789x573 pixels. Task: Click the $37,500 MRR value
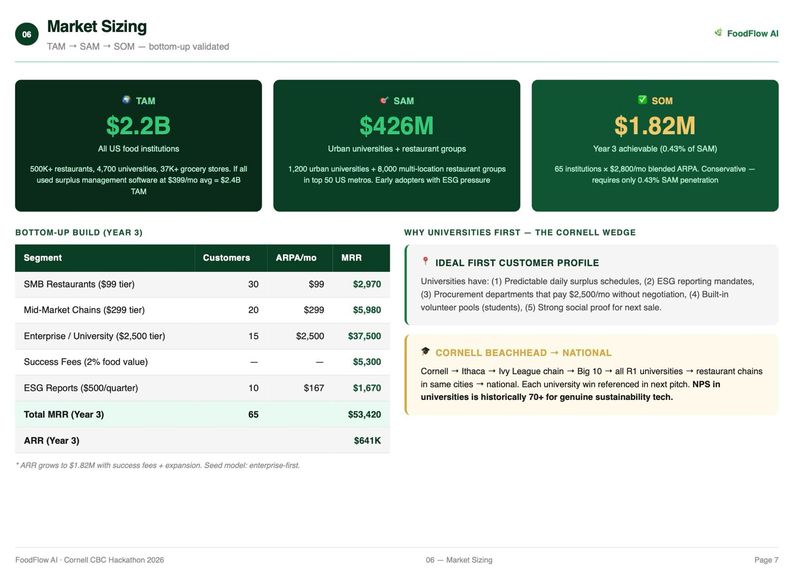[x=364, y=336]
